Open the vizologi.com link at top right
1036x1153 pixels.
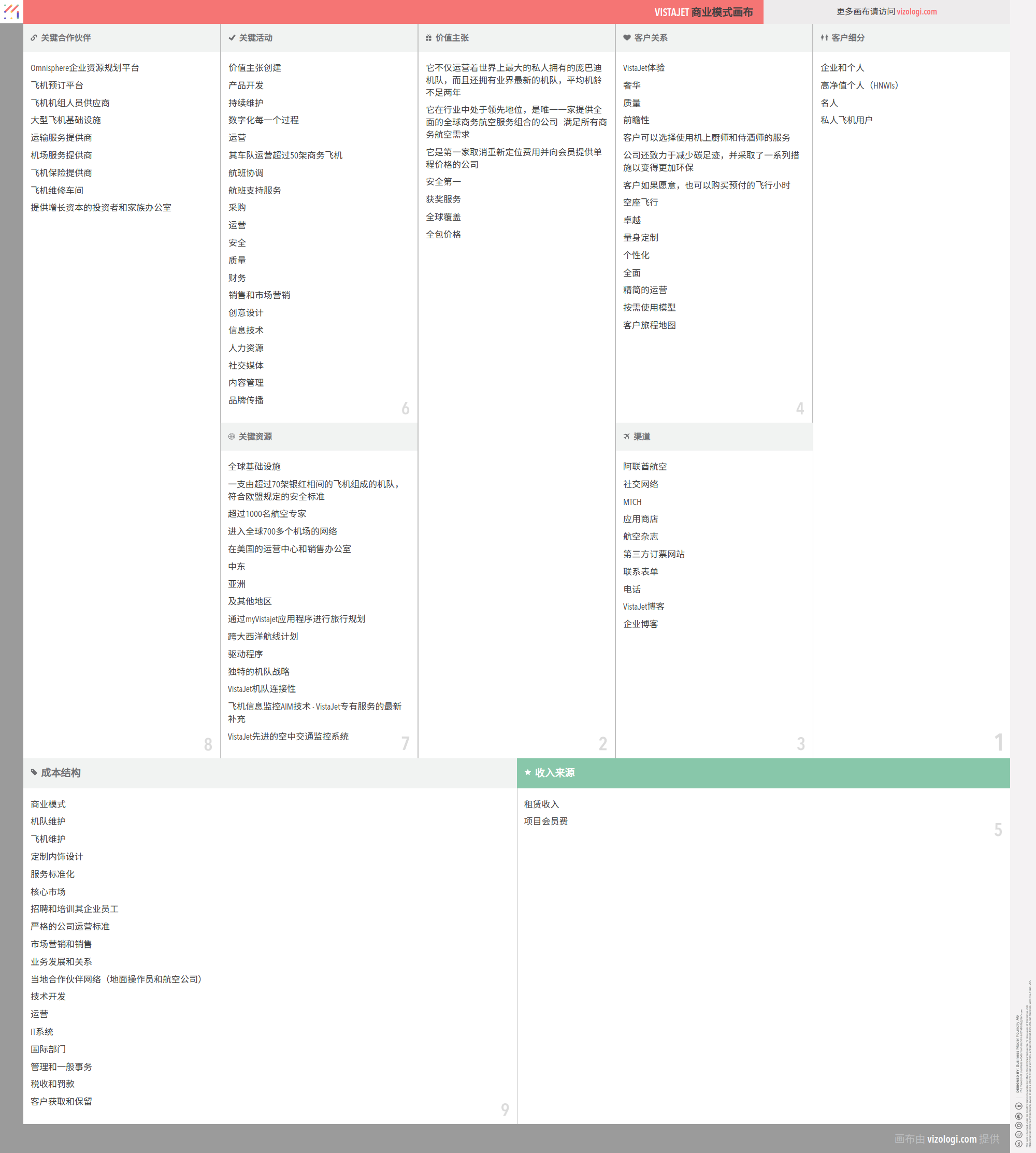(x=916, y=11)
